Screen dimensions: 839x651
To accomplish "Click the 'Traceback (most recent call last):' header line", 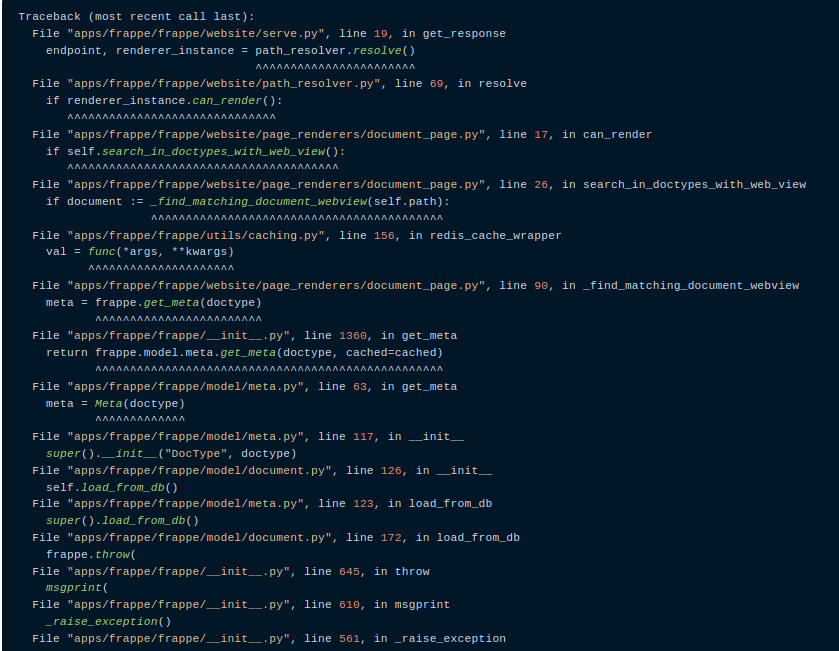I will coord(136,17).
